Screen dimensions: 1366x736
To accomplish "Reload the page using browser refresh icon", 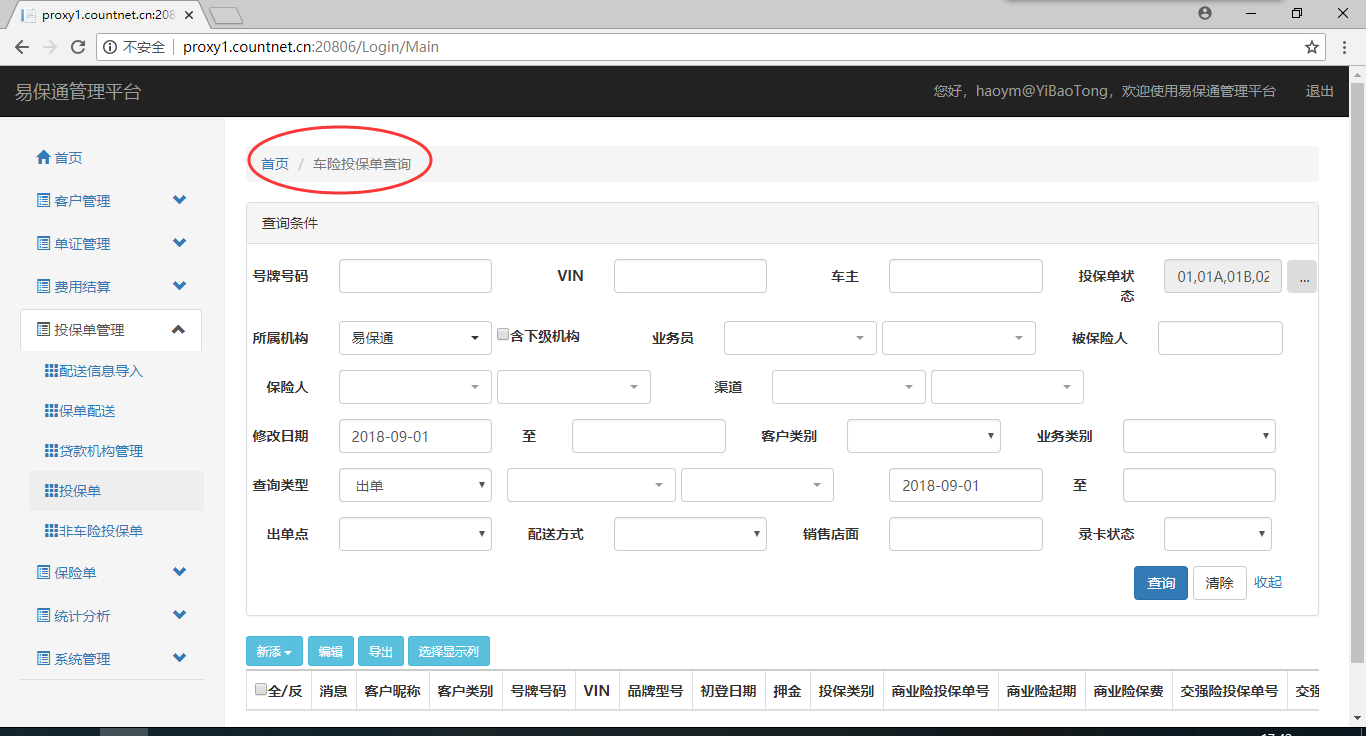I will [78, 47].
